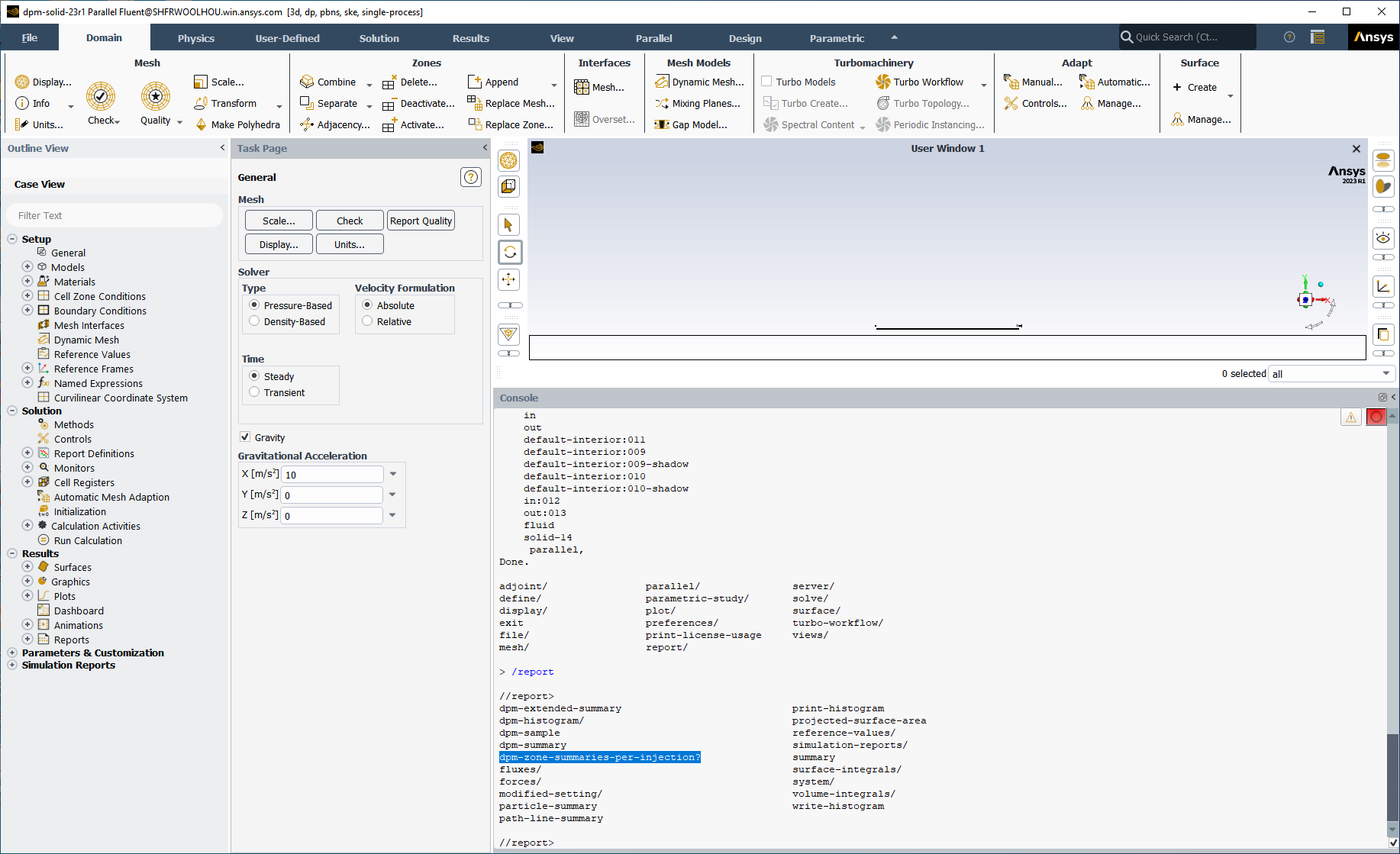
Task: Click the visibility eye icon on right toolbar
Action: (1383, 238)
